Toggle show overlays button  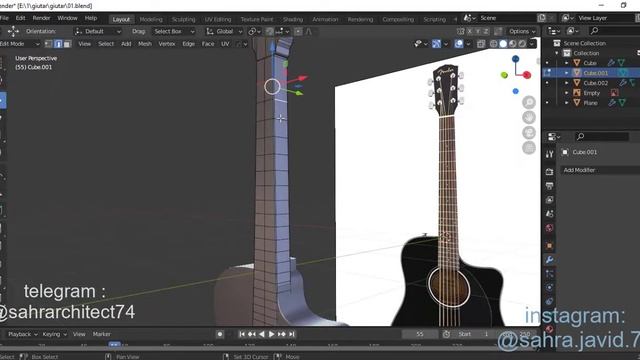pyautogui.click(x=459, y=44)
